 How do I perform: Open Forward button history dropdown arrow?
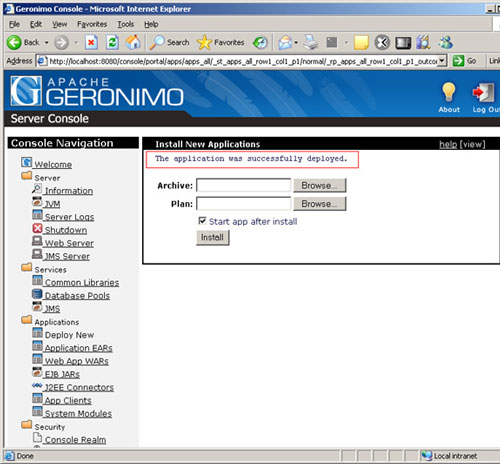[76, 43]
